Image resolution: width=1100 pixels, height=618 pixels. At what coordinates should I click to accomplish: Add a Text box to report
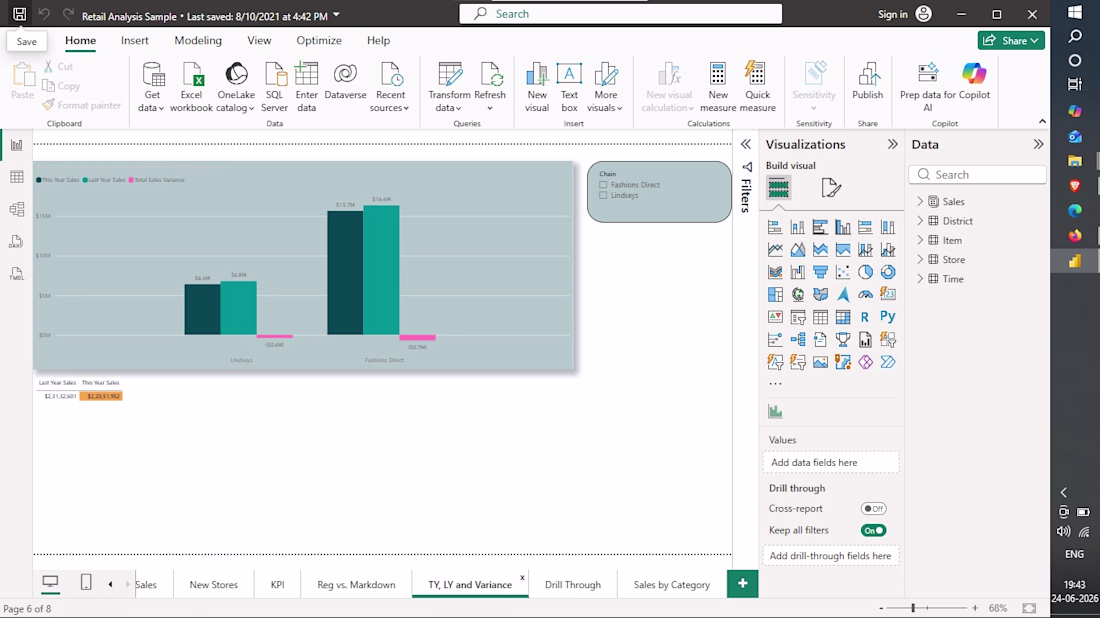pyautogui.click(x=569, y=88)
